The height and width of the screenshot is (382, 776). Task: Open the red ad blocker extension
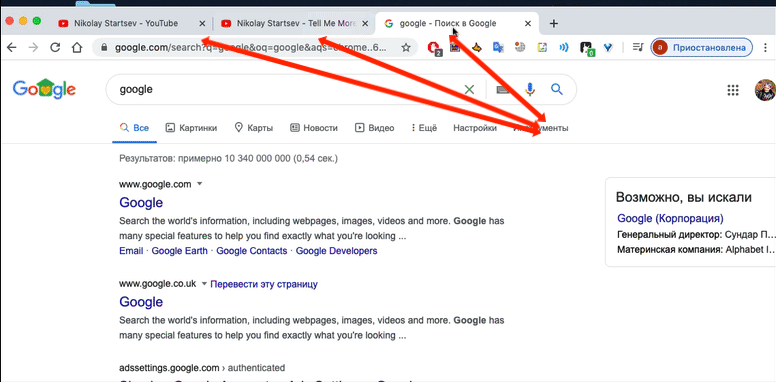(x=434, y=48)
